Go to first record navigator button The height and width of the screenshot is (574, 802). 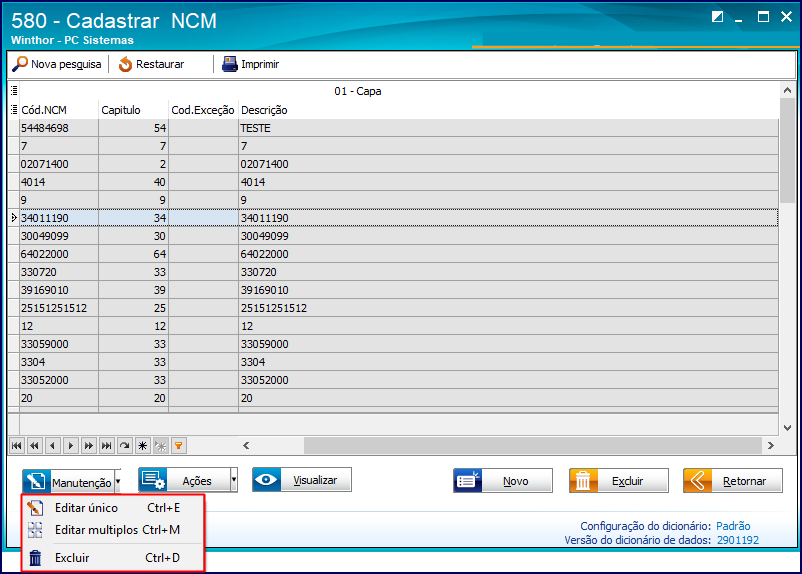pos(16,446)
